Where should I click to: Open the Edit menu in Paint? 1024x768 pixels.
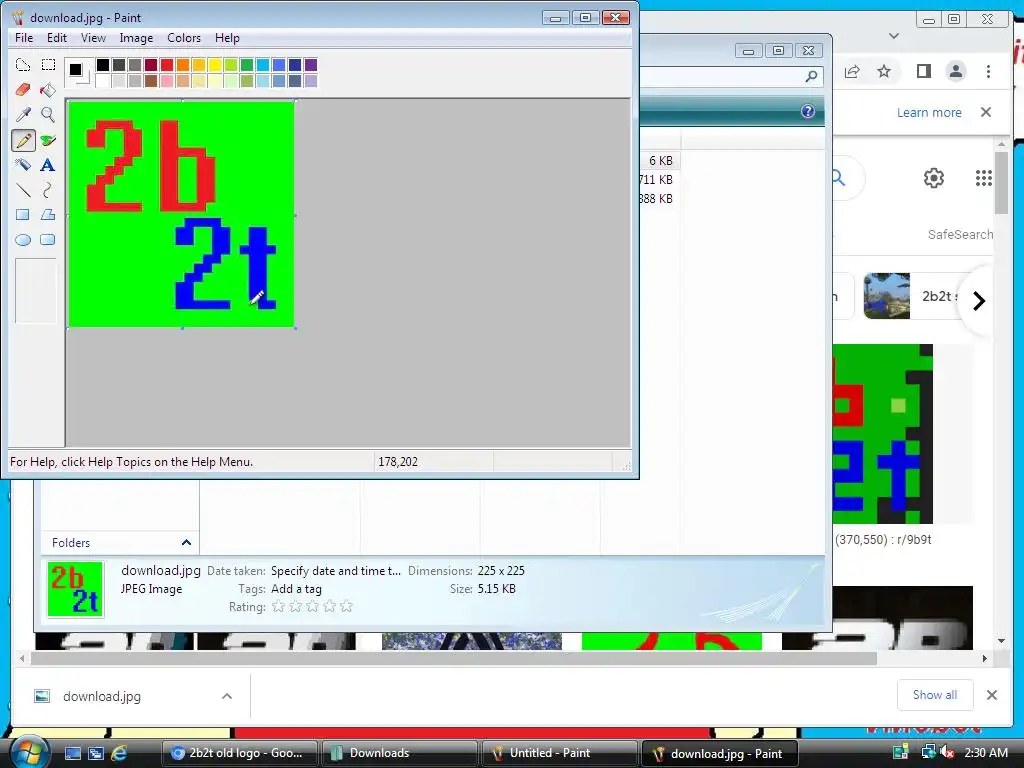tap(57, 38)
